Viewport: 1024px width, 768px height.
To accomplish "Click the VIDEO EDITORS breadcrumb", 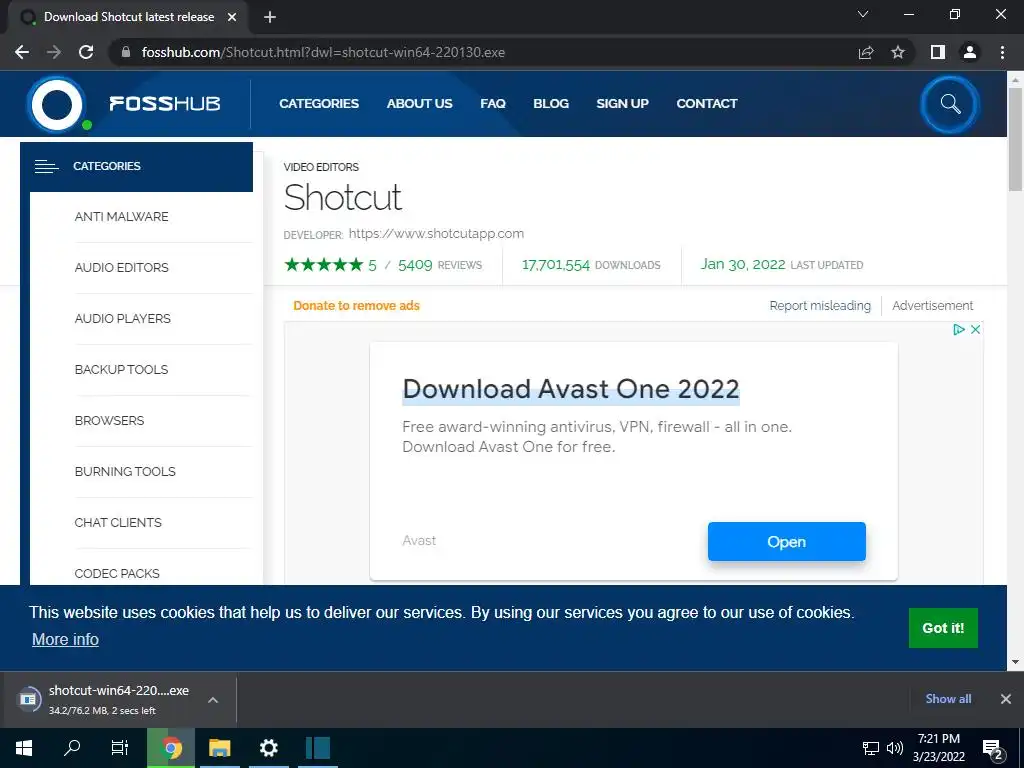I will [321, 167].
